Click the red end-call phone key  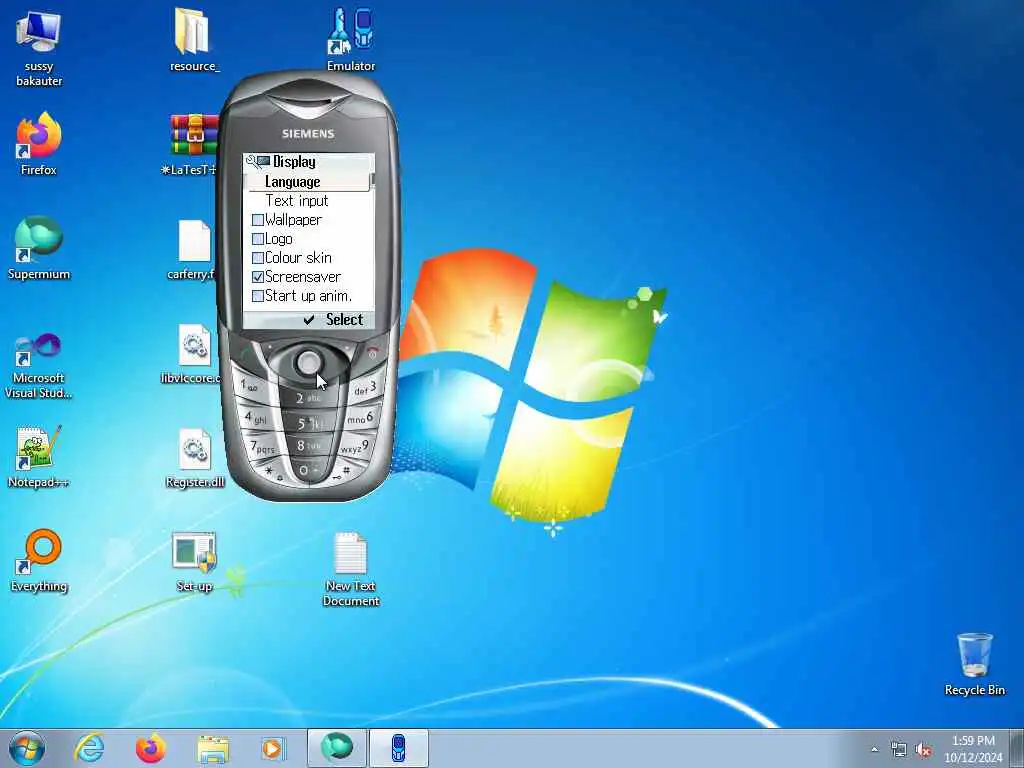click(372, 353)
